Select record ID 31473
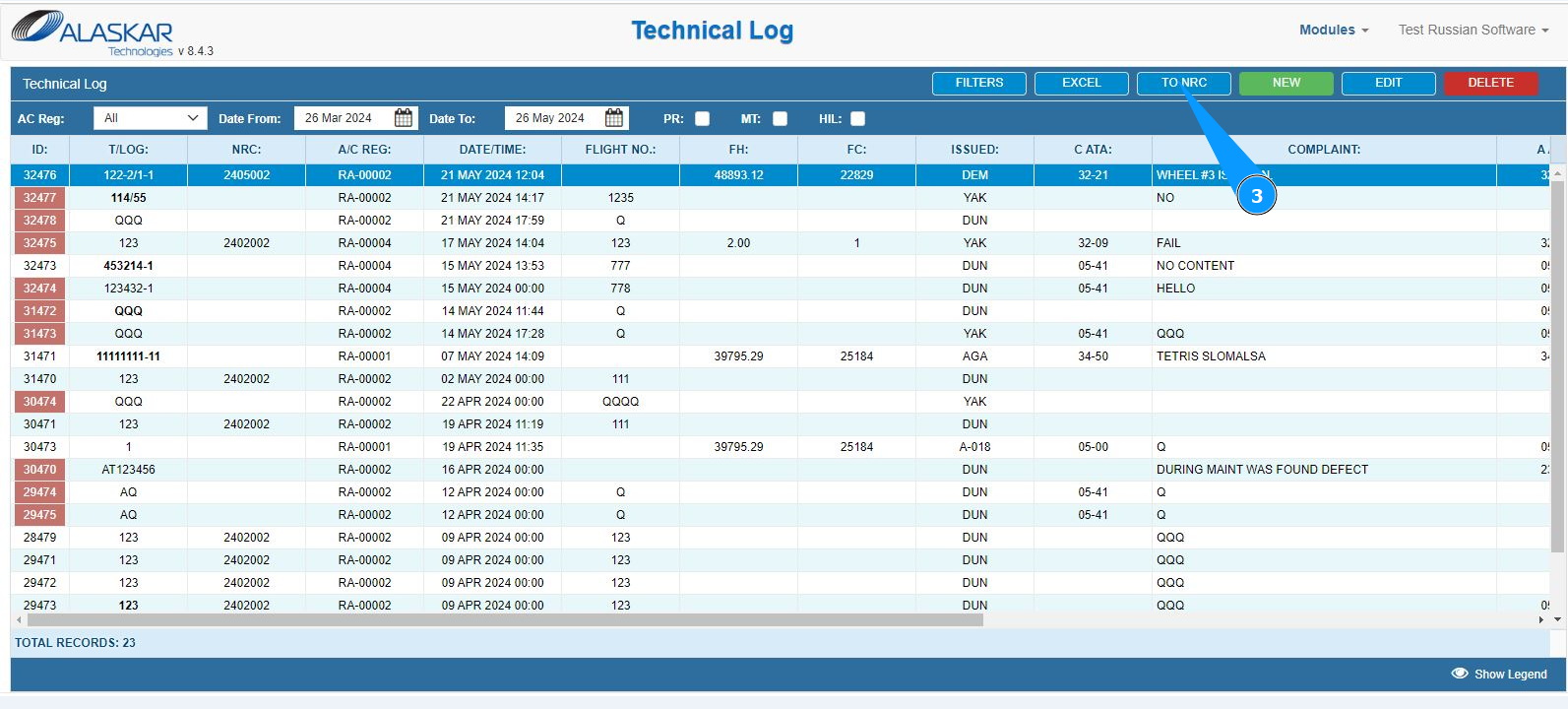The width and height of the screenshot is (1568, 709). 39,334
